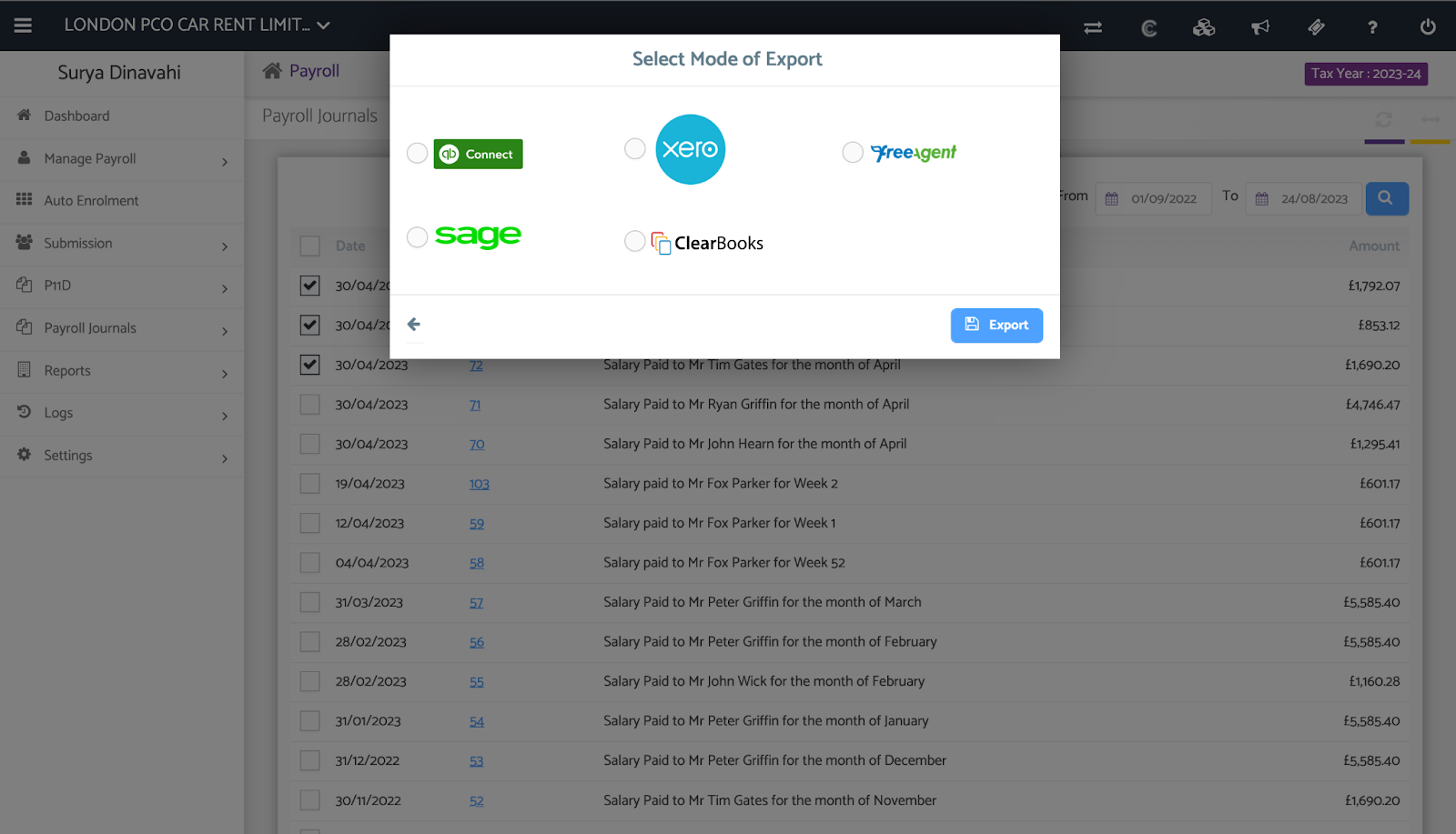Select the FreeAgent radio button
Screen dimensions: 1456x834
pyautogui.click(x=852, y=152)
